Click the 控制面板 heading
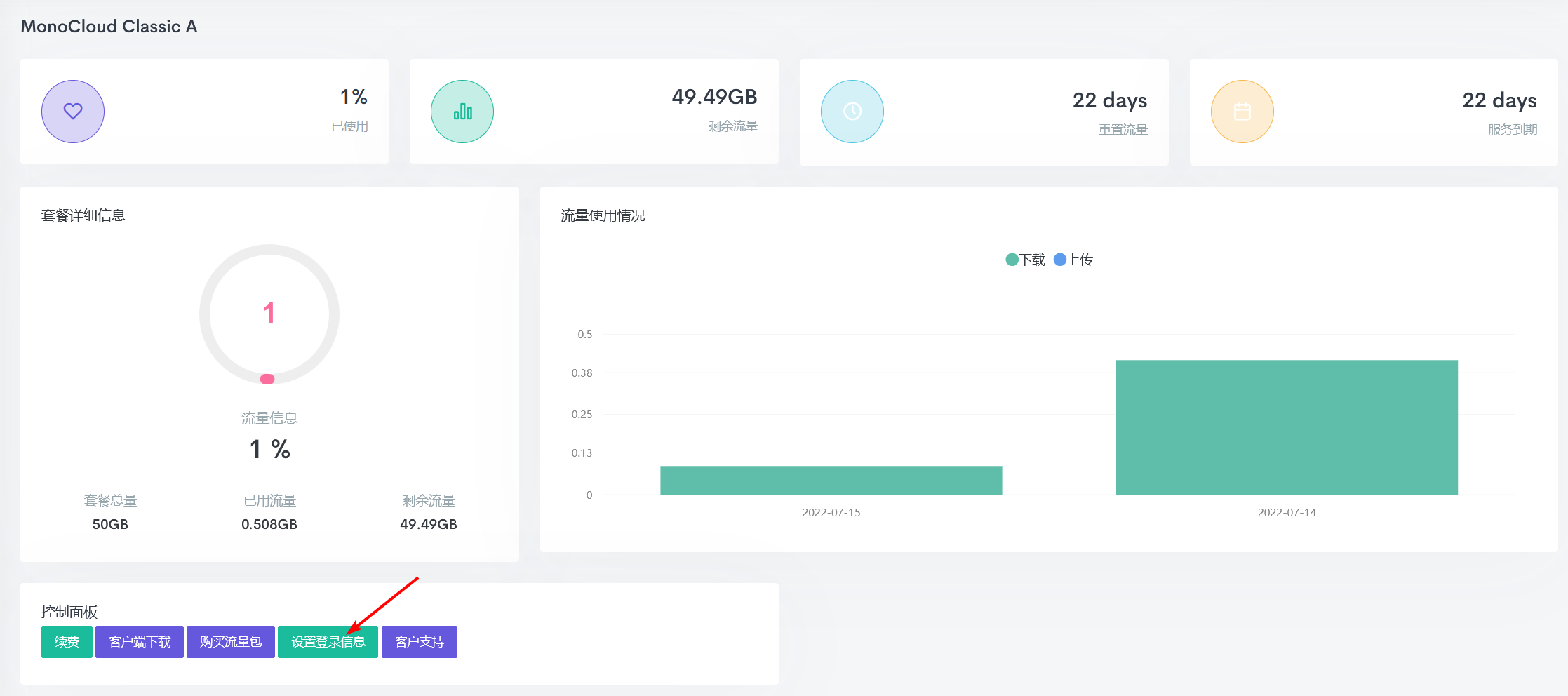Viewport: 1568px width, 696px height. pos(69,612)
